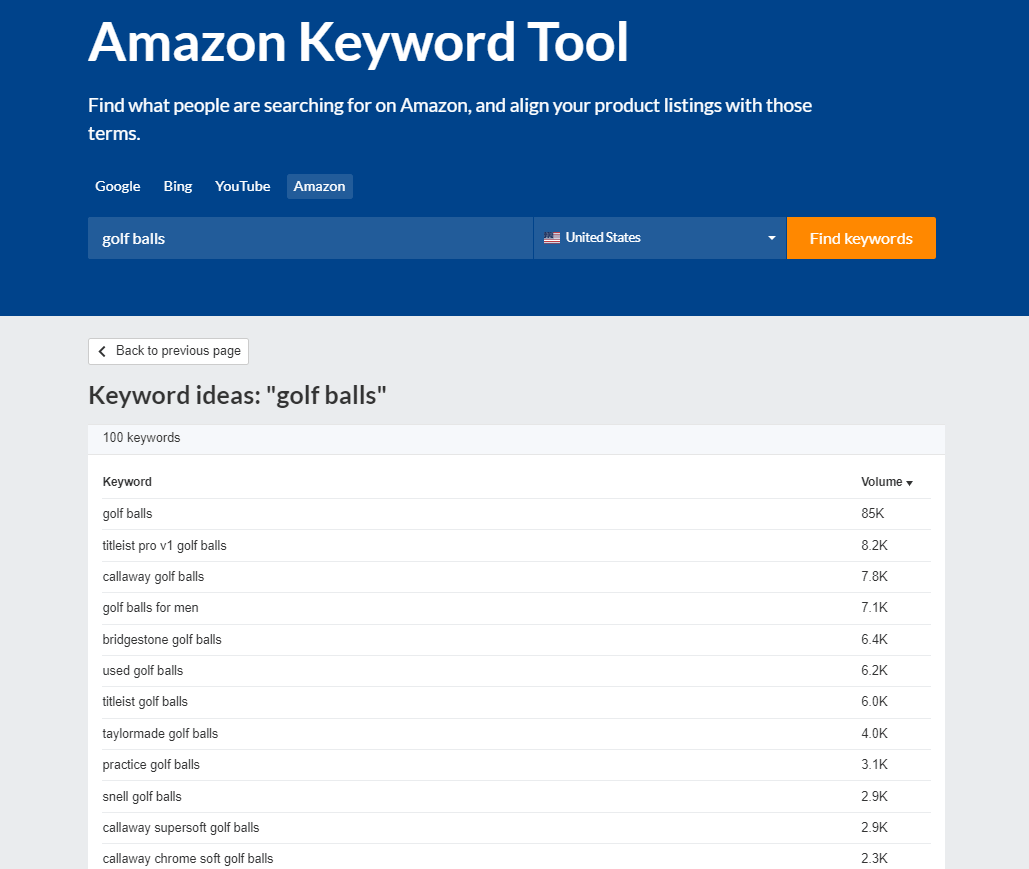Choose the used golf balls keyword
This screenshot has width=1029, height=869.
click(143, 671)
